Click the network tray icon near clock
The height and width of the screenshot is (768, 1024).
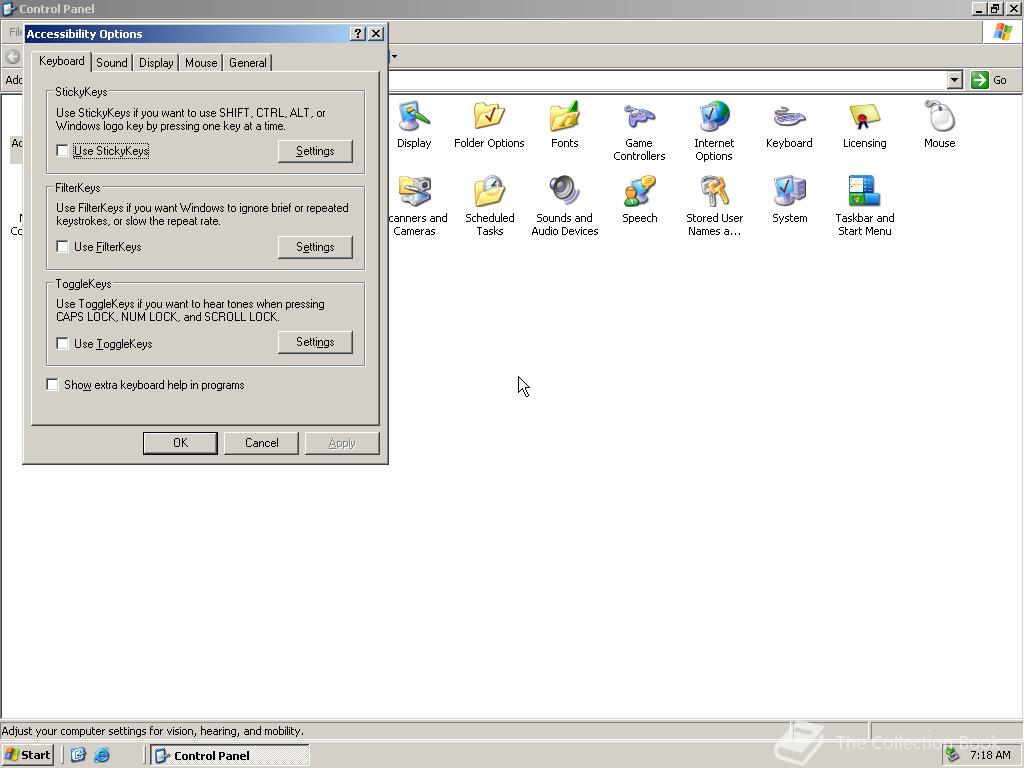[x=952, y=755]
